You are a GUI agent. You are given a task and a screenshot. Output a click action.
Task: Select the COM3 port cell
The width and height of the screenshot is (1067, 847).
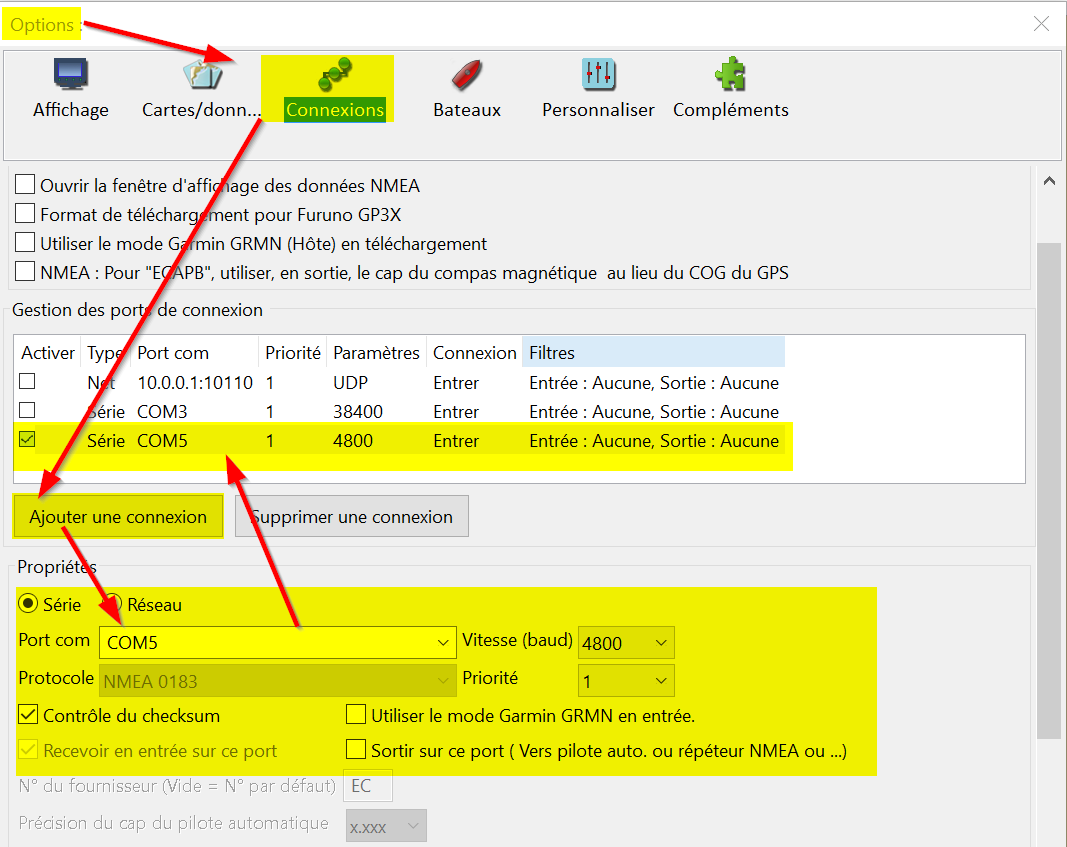162,412
